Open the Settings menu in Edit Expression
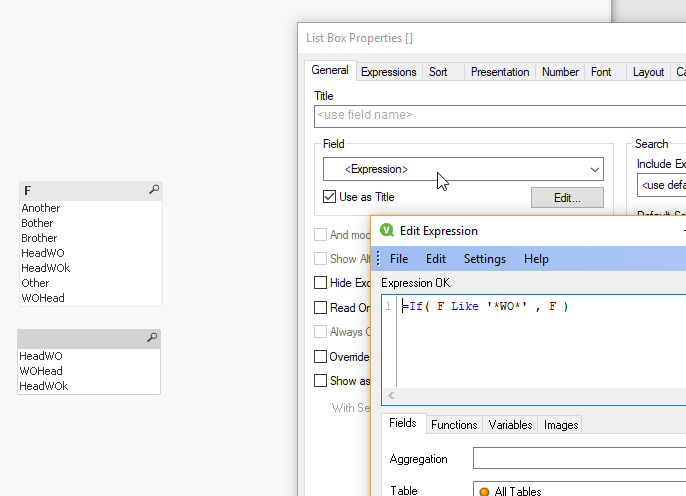 [x=485, y=259]
